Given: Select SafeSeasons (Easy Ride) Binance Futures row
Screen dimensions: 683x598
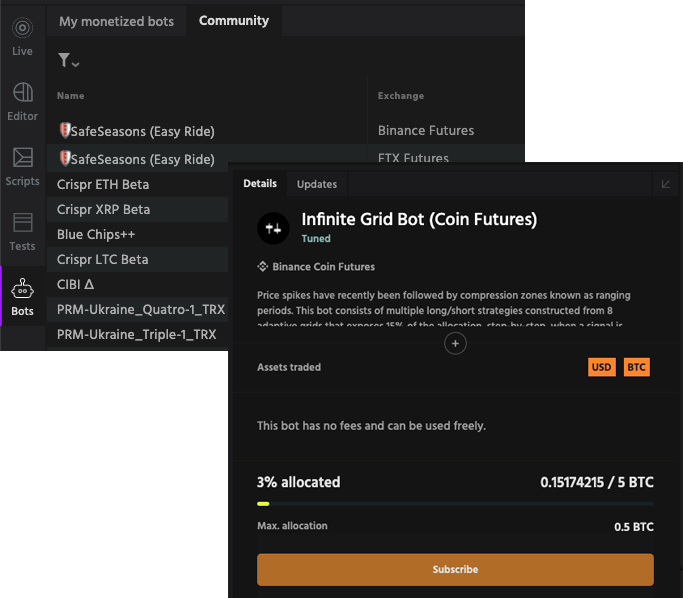Looking at the screenshot, I should click(285, 131).
